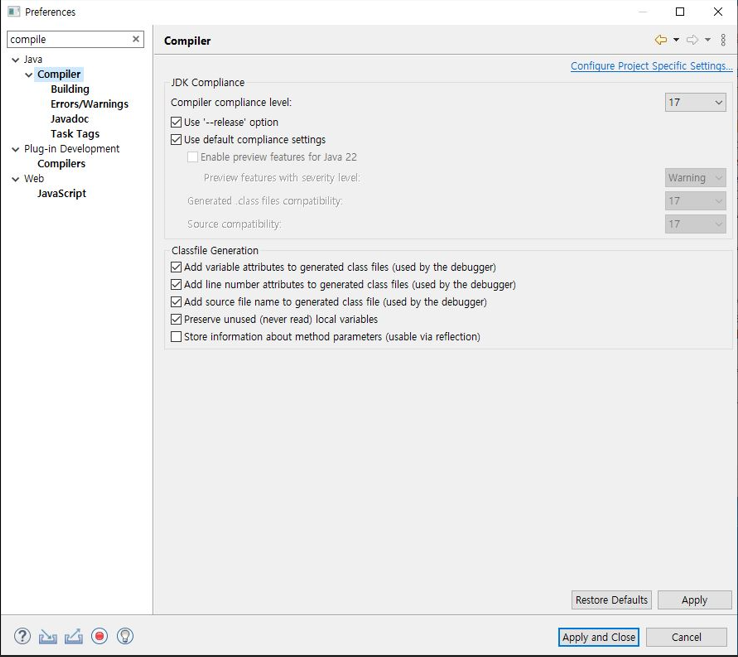
Task: Toggle the Use '--release' option checkbox
Action: 176,122
